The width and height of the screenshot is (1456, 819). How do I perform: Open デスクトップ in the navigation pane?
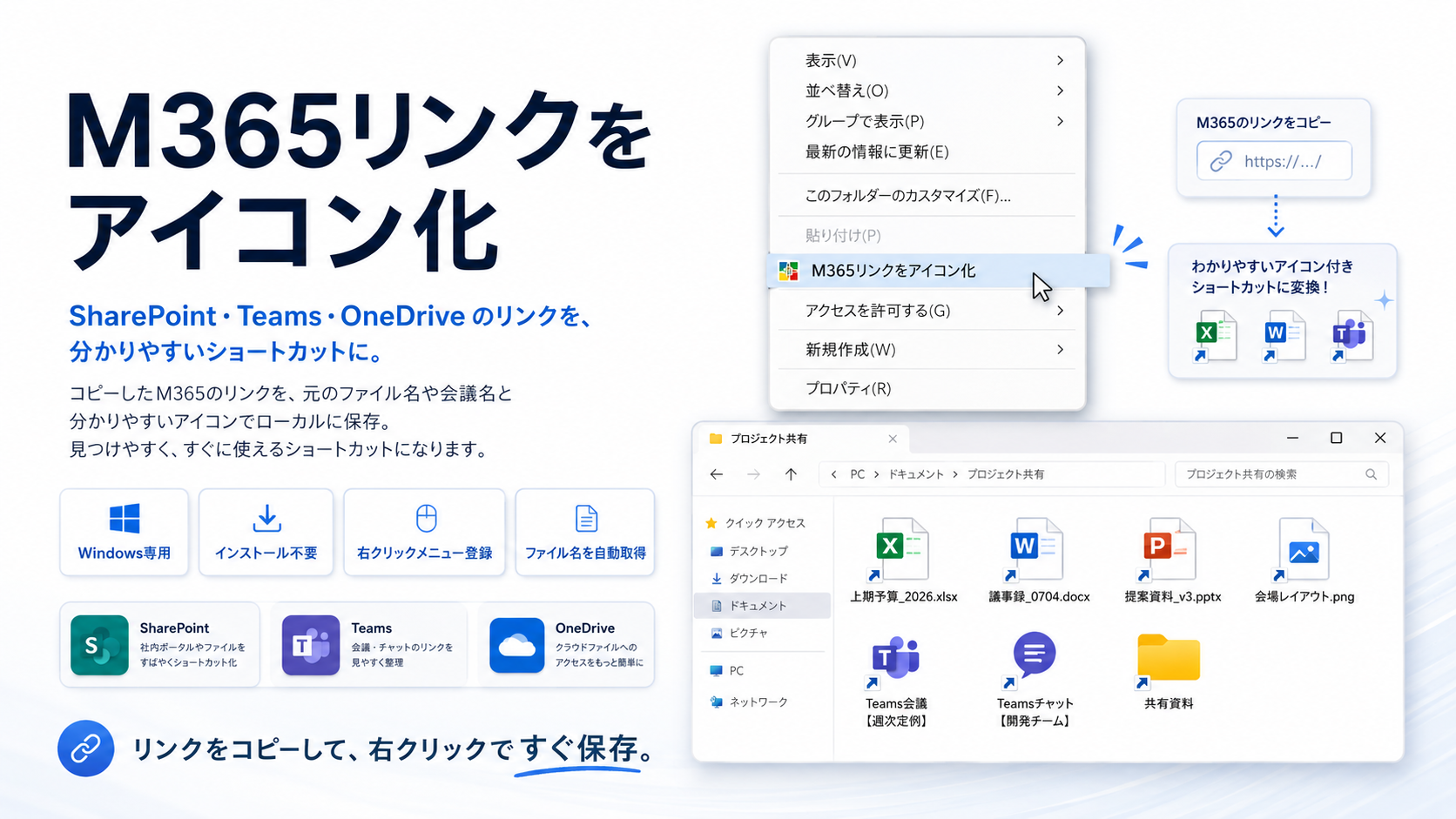(749, 551)
